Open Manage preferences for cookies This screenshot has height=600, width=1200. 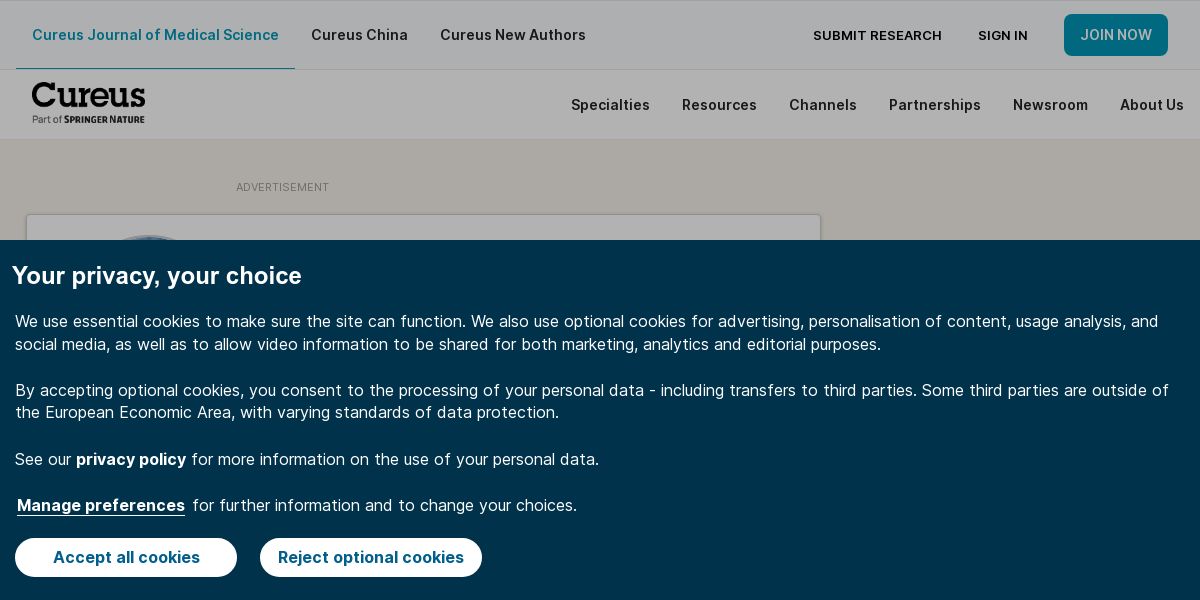(101, 505)
